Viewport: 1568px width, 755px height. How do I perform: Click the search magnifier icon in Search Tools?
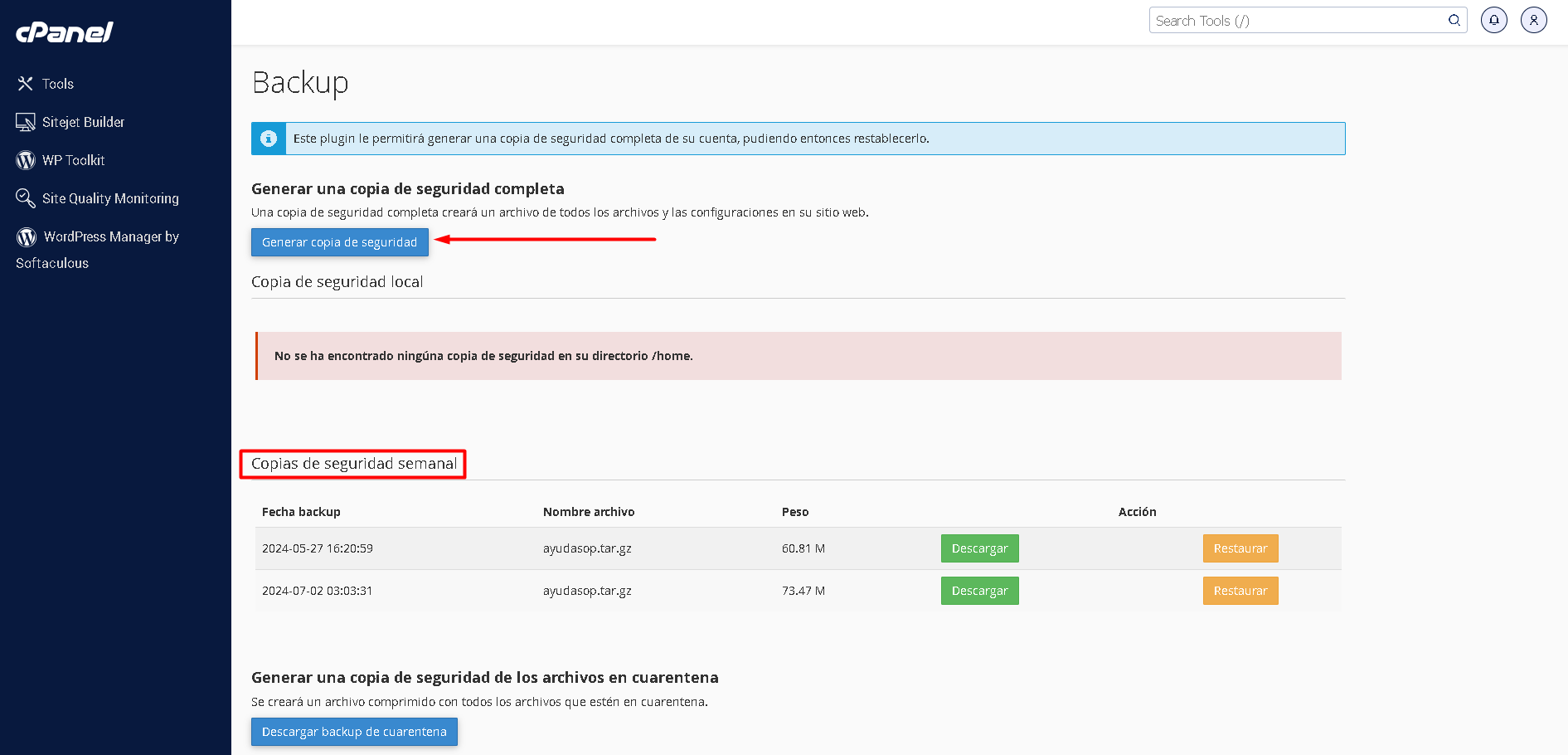coord(1454,21)
